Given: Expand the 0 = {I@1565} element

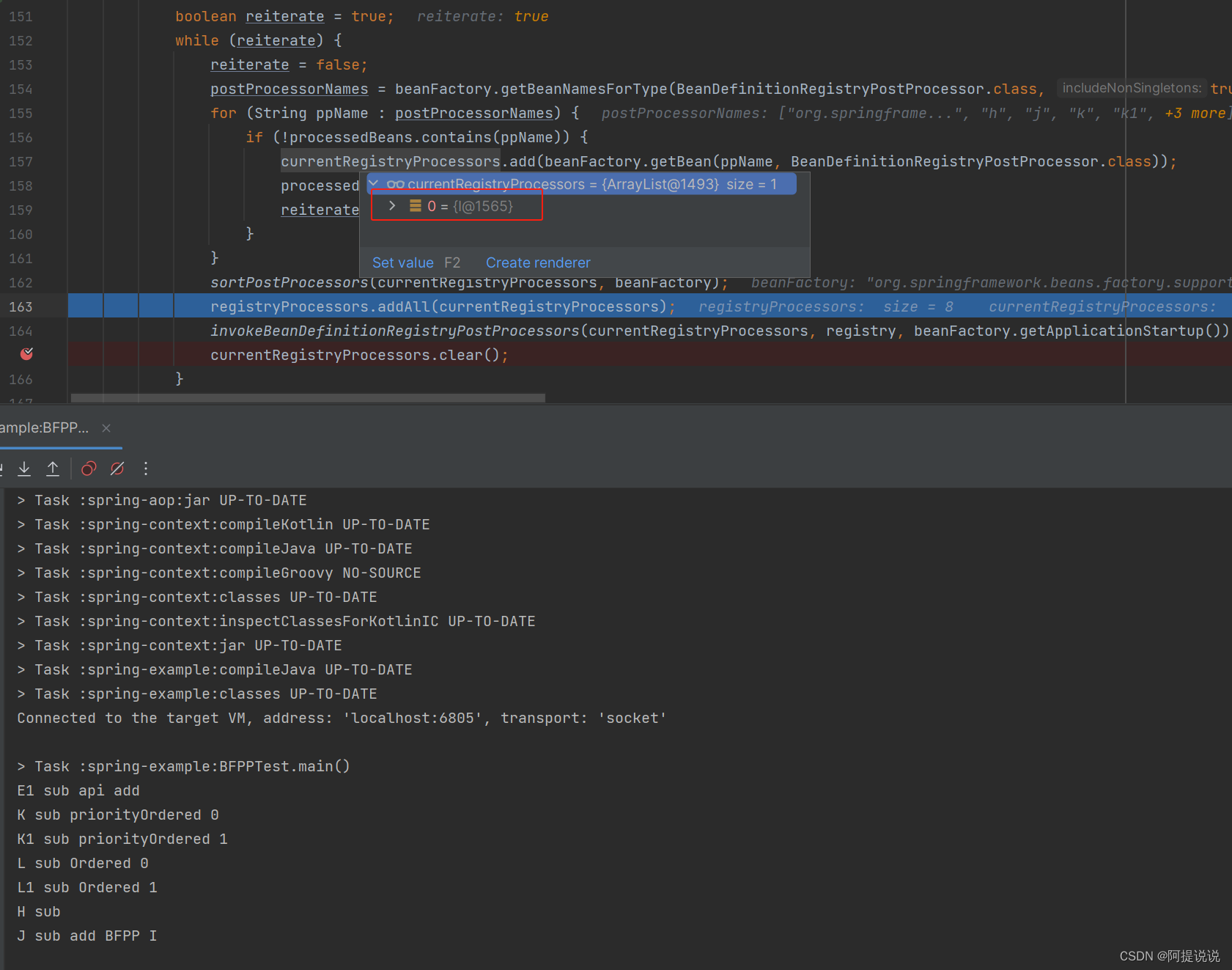Looking at the screenshot, I should 392,206.
